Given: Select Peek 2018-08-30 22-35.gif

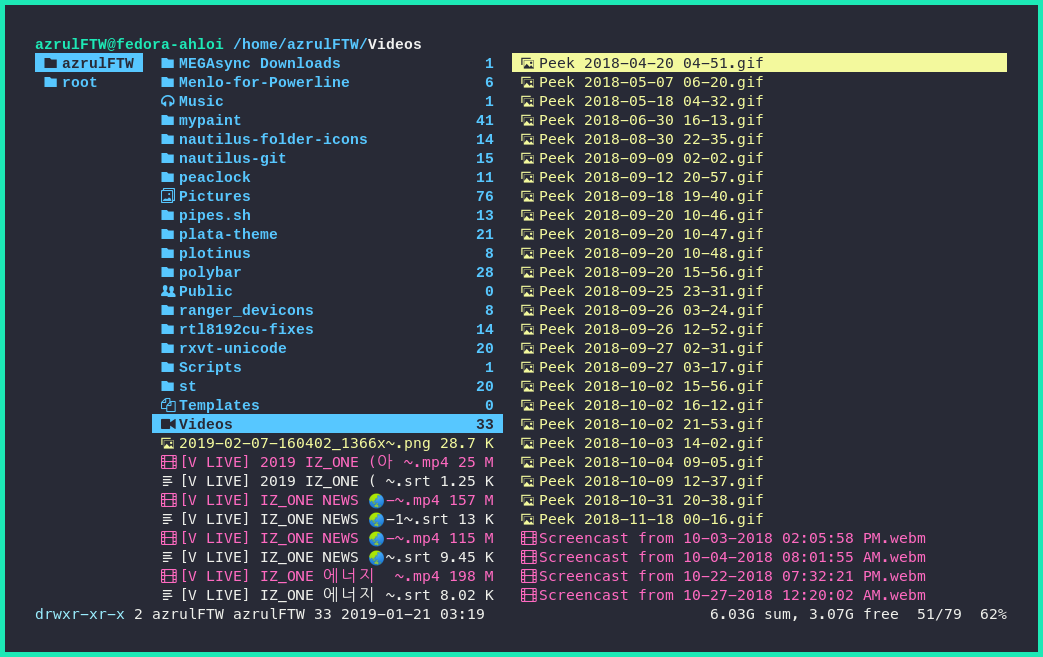Looking at the screenshot, I should tap(759, 140).
